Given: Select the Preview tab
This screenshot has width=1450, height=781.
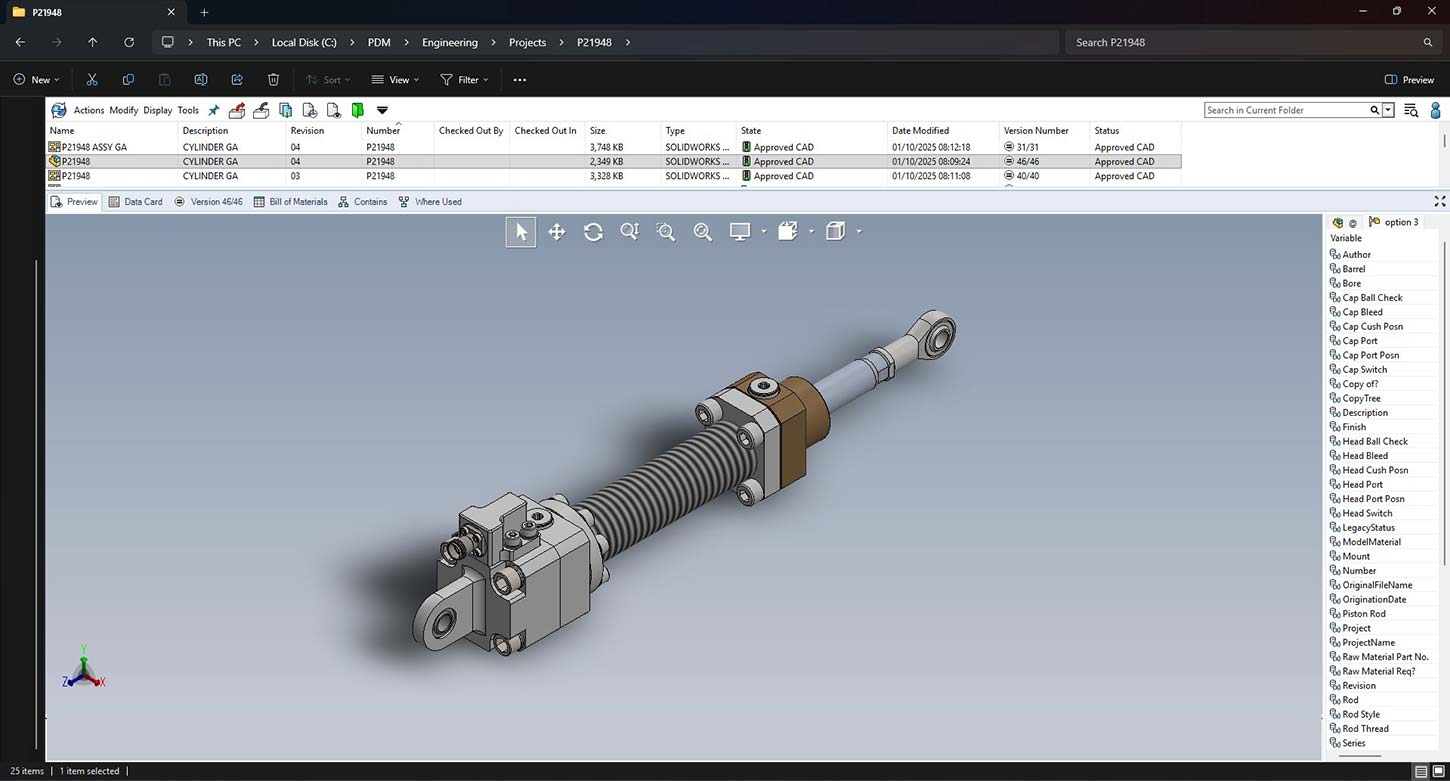Looking at the screenshot, I should [75, 202].
